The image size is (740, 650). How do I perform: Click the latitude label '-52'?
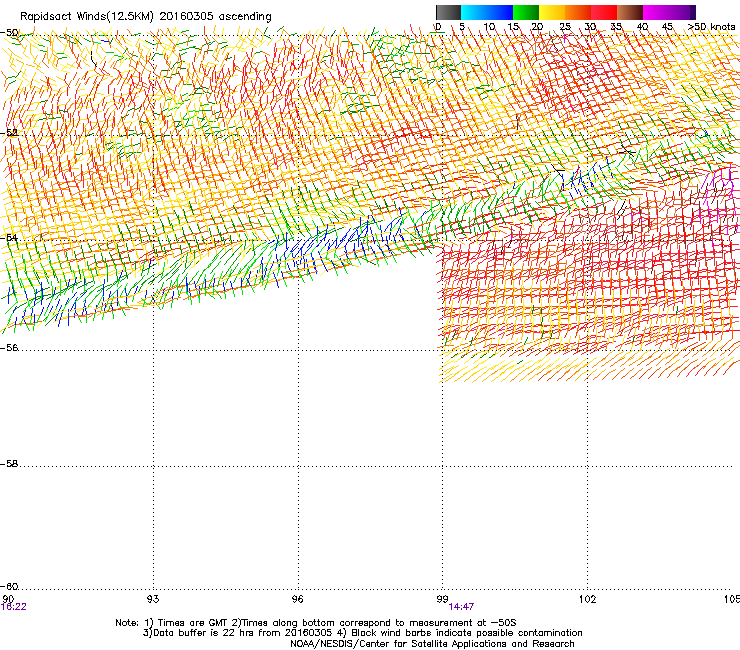pos(9,133)
